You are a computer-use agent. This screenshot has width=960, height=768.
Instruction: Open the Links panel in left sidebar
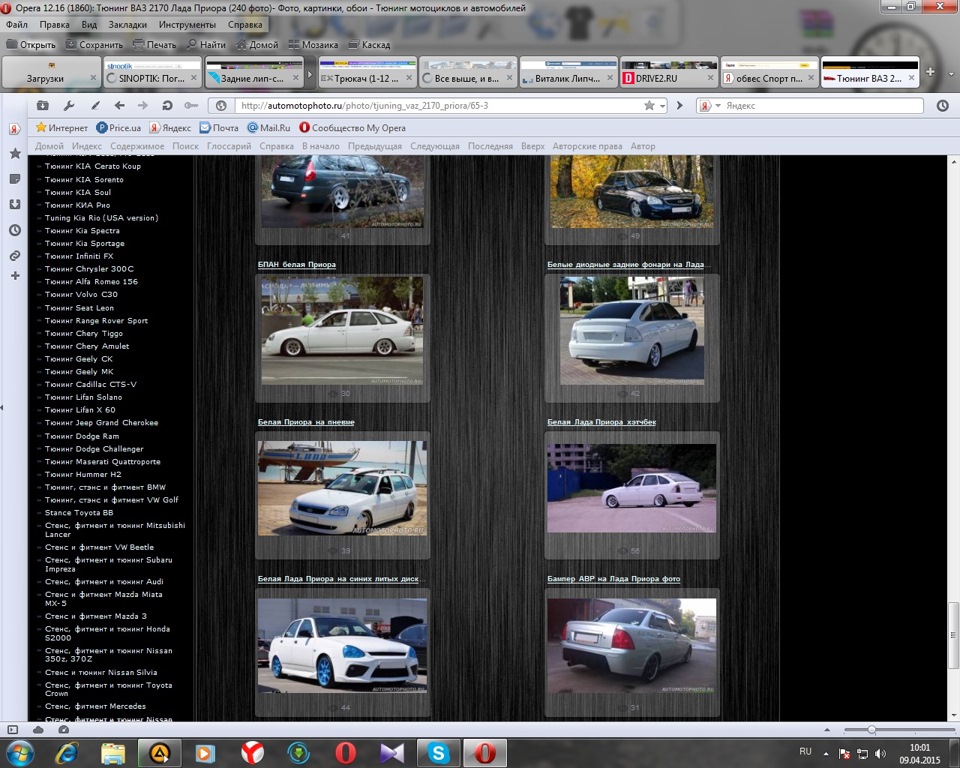(x=15, y=255)
